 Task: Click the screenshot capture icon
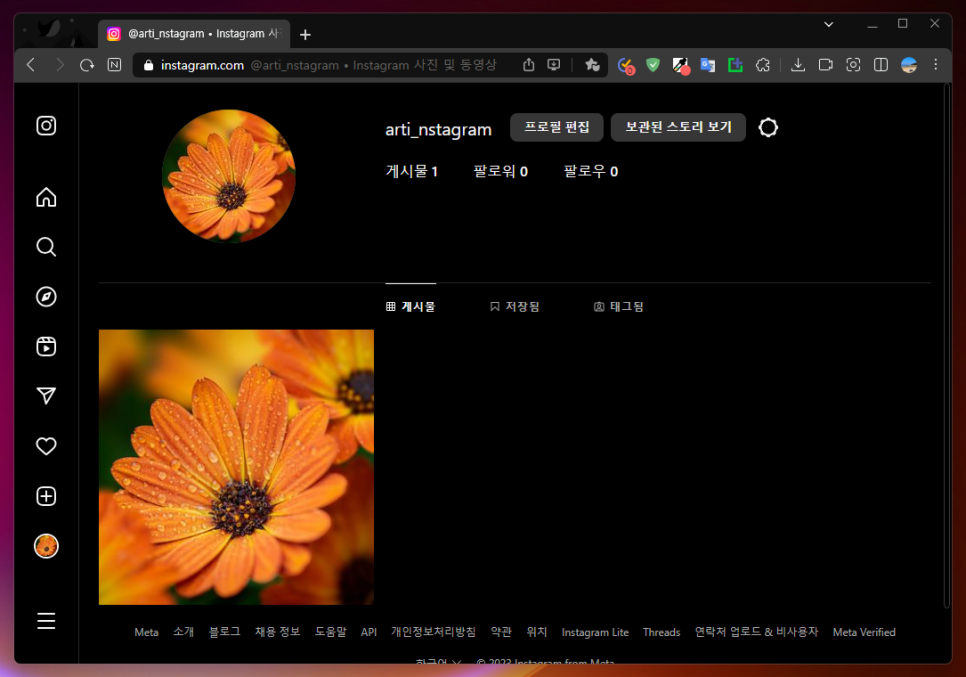pos(853,65)
